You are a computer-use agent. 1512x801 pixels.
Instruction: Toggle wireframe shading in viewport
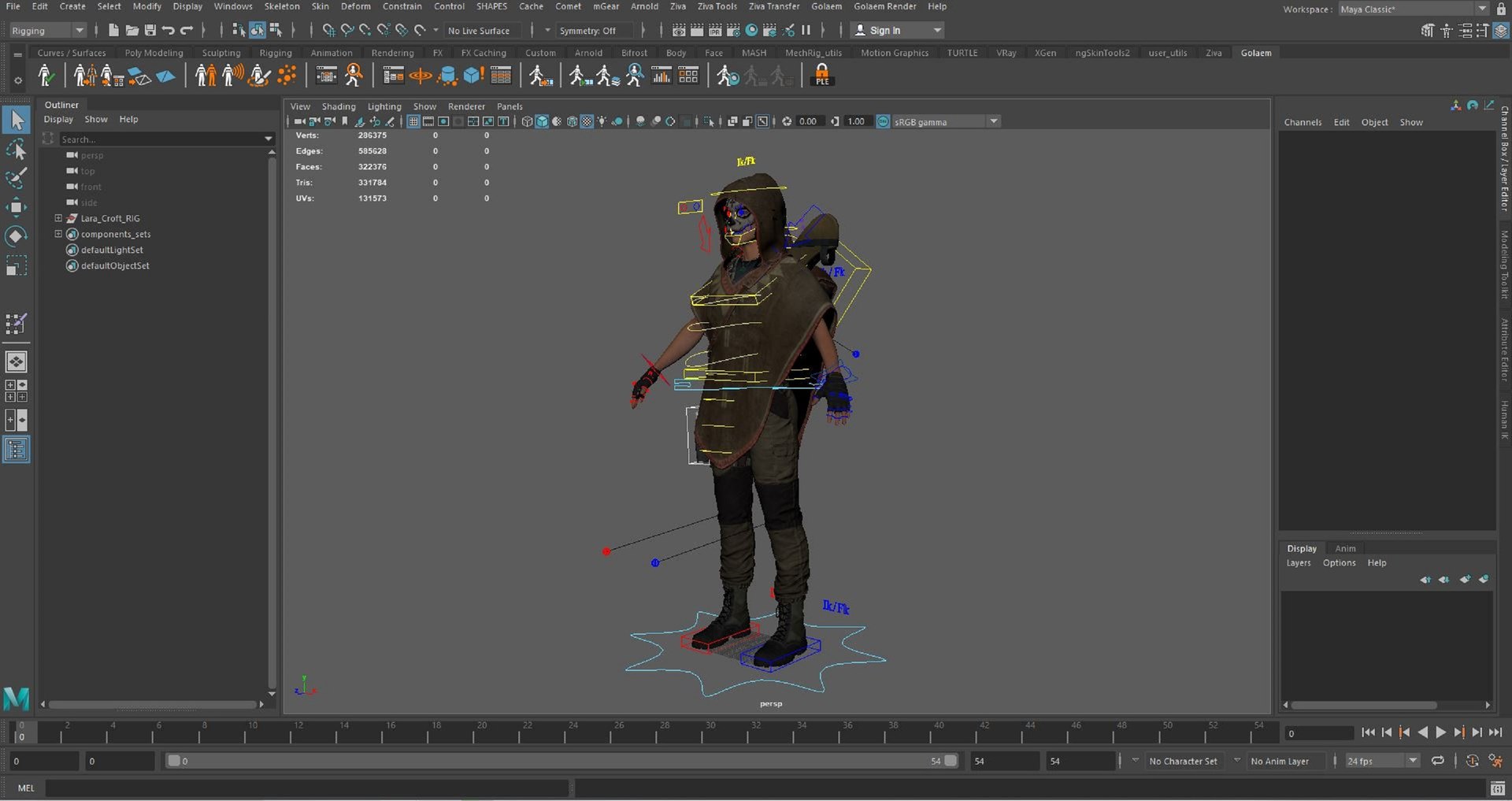tap(527, 121)
